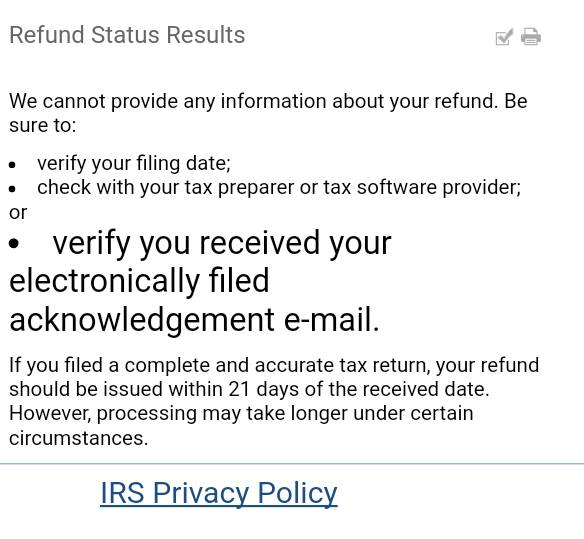584x539 pixels.
Task: Click the large 'verify you received your' text
Action: [222, 244]
